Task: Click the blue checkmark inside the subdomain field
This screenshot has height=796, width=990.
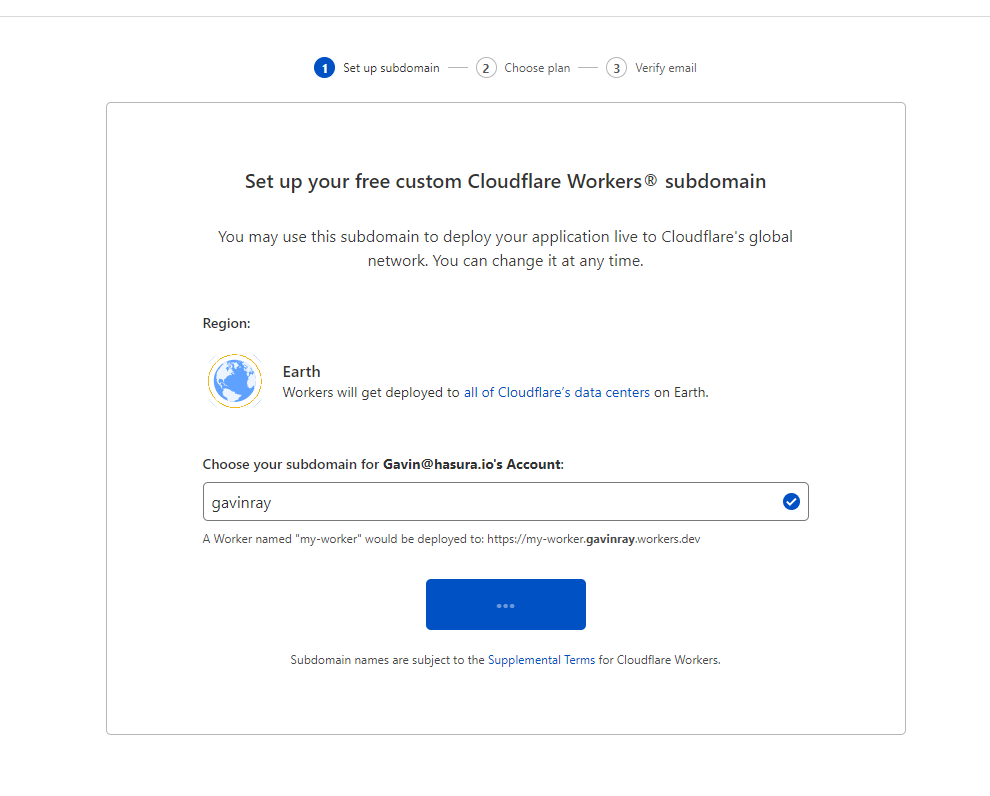Action: tap(791, 501)
